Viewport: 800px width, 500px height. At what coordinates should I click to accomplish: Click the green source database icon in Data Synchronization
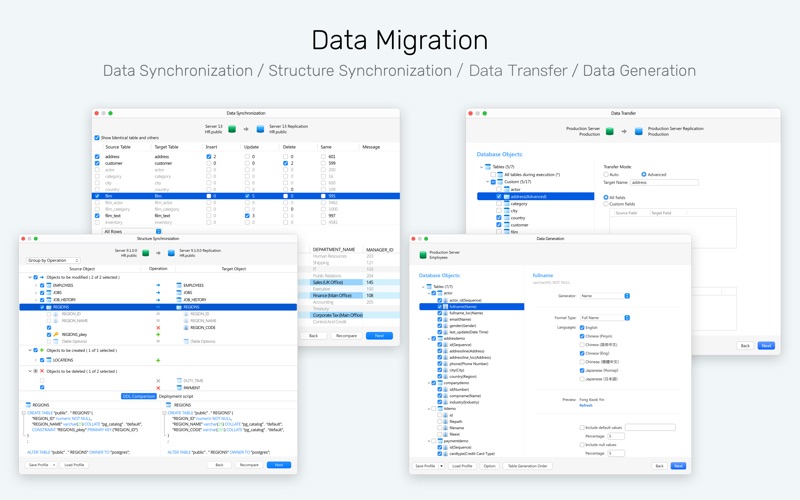click(232, 129)
